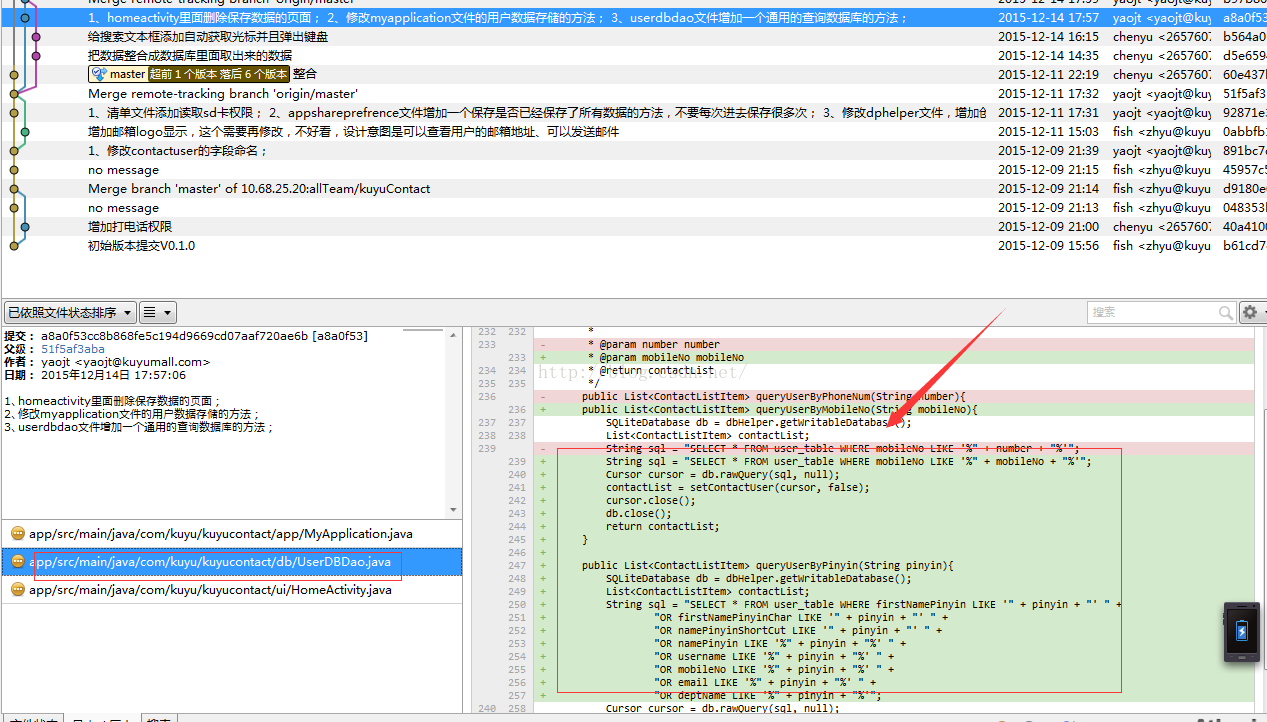The image size is (1267, 722).
Task: Click the commit hash a8a0f53cc8b868fe5c194d9669cd07aaf720ae6b text
Action: pos(175,336)
